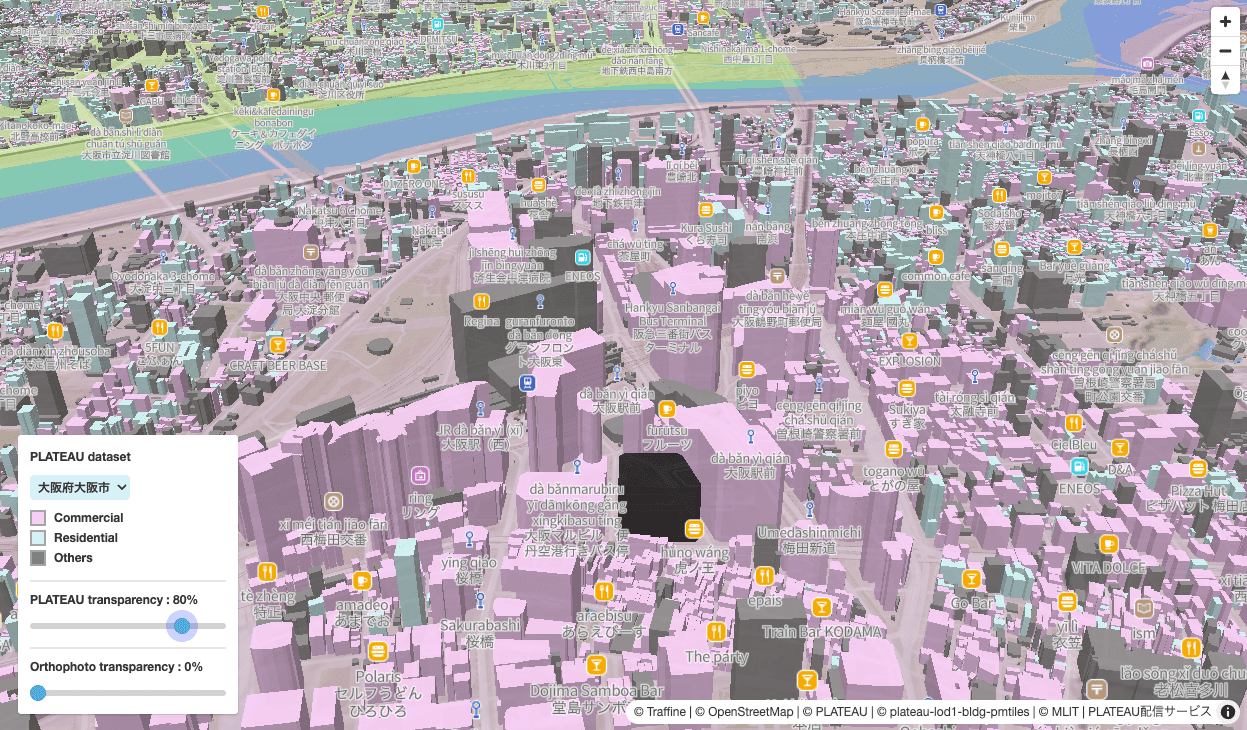Zoom in on the 3D map
This screenshot has width=1247, height=730.
[x=1225, y=22]
